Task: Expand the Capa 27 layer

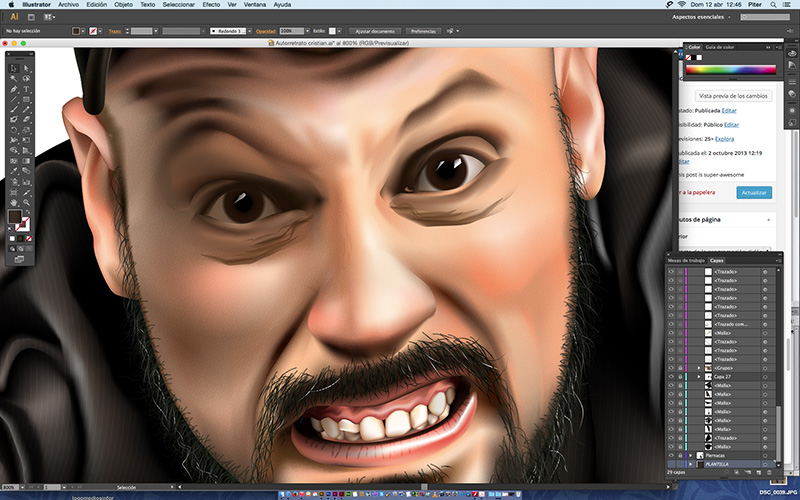Action: point(699,376)
